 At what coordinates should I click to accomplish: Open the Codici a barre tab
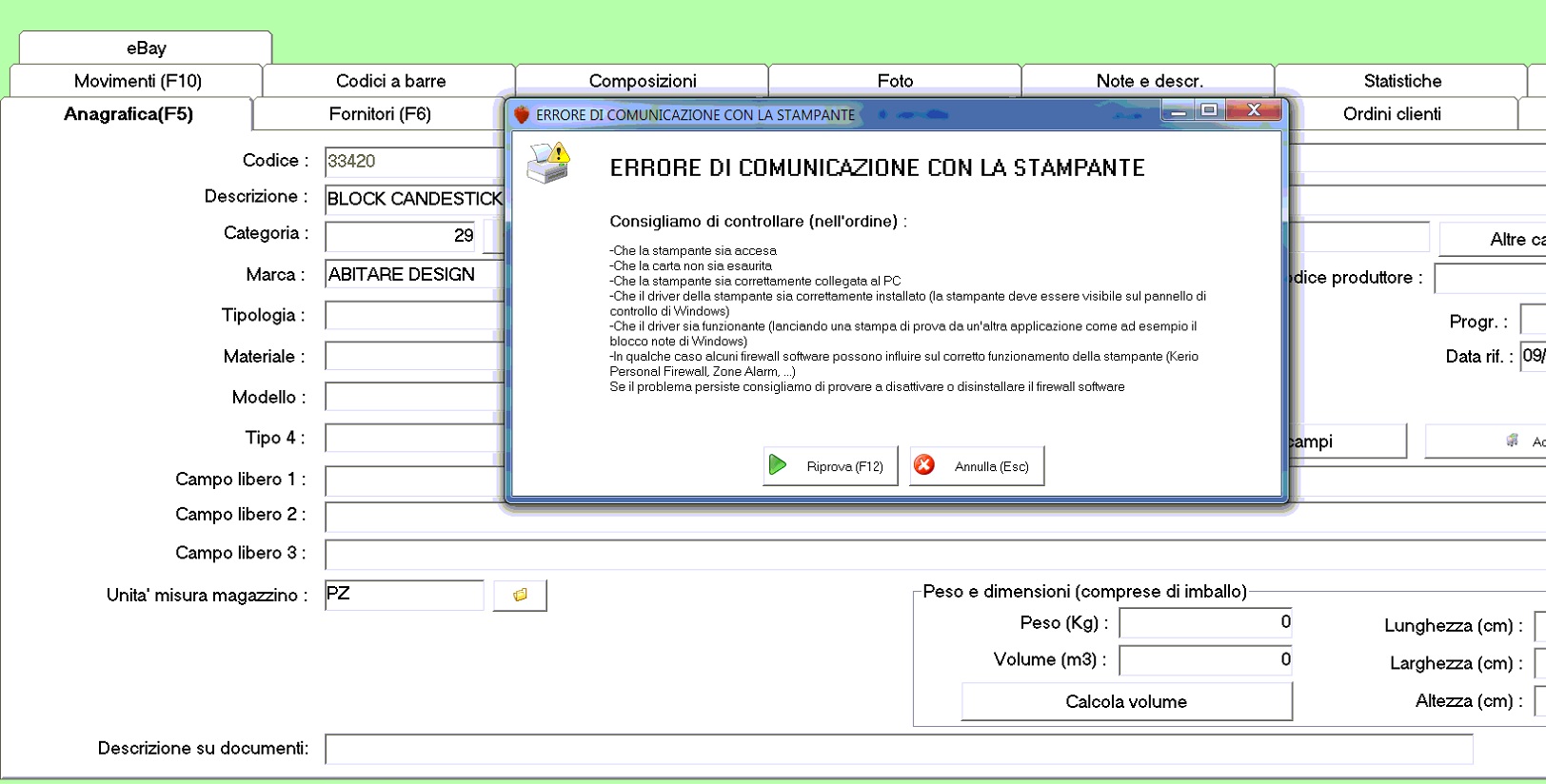(x=390, y=81)
